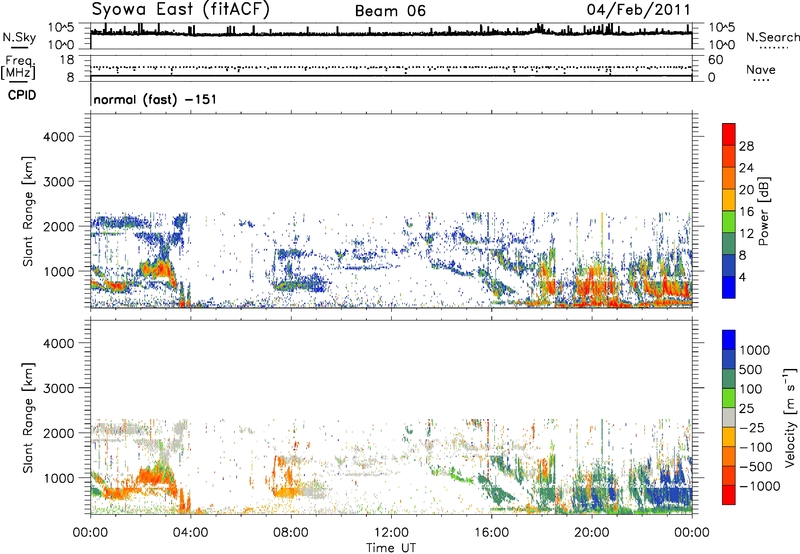Click the '08:00' time axis tick label
The image size is (800, 554).
pyautogui.click(x=291, y=533)
